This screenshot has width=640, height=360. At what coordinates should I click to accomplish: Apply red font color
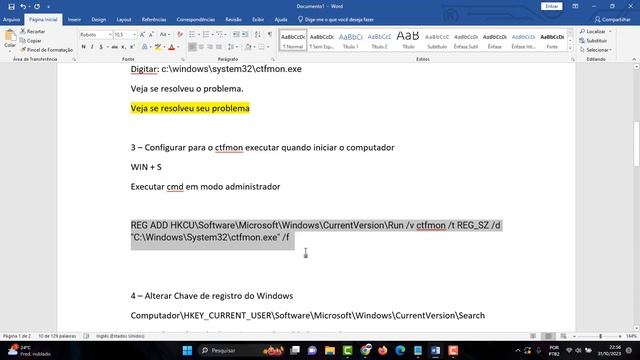point(172,47)
